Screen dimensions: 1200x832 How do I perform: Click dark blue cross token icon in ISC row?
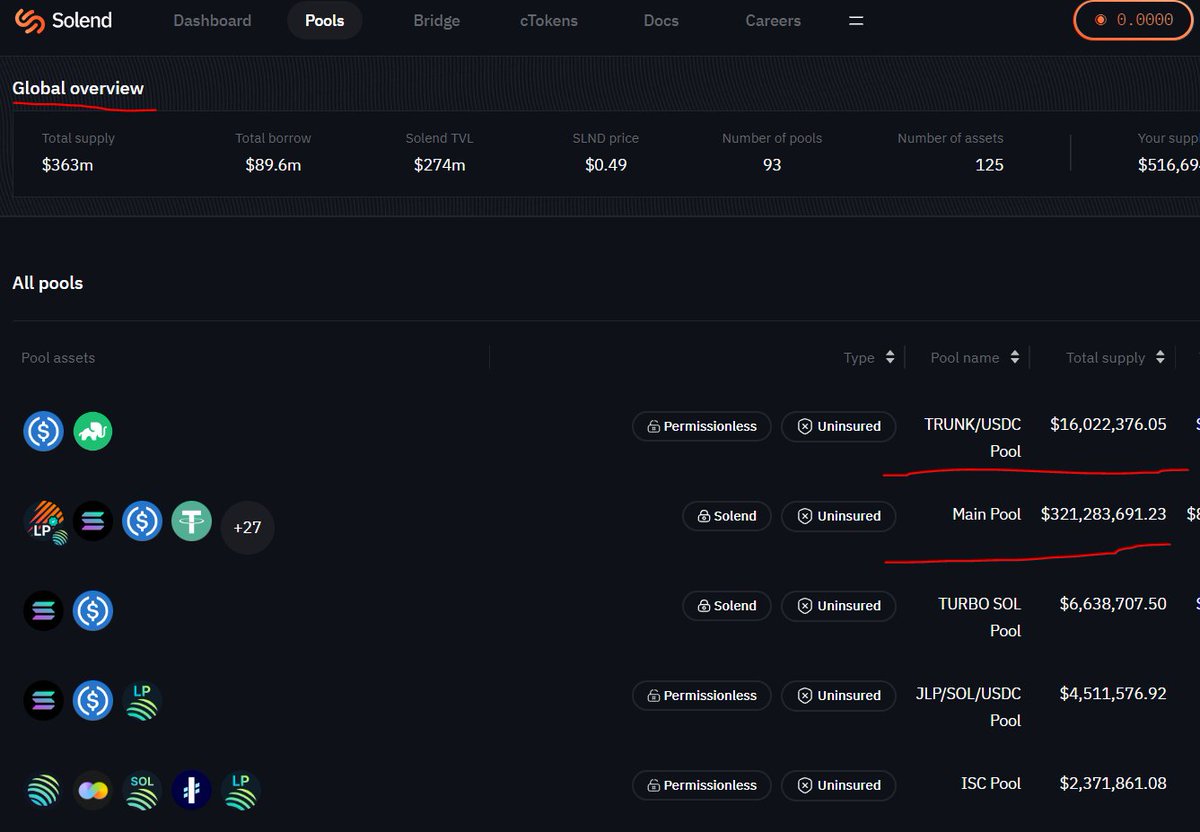[x=191, y=790]
